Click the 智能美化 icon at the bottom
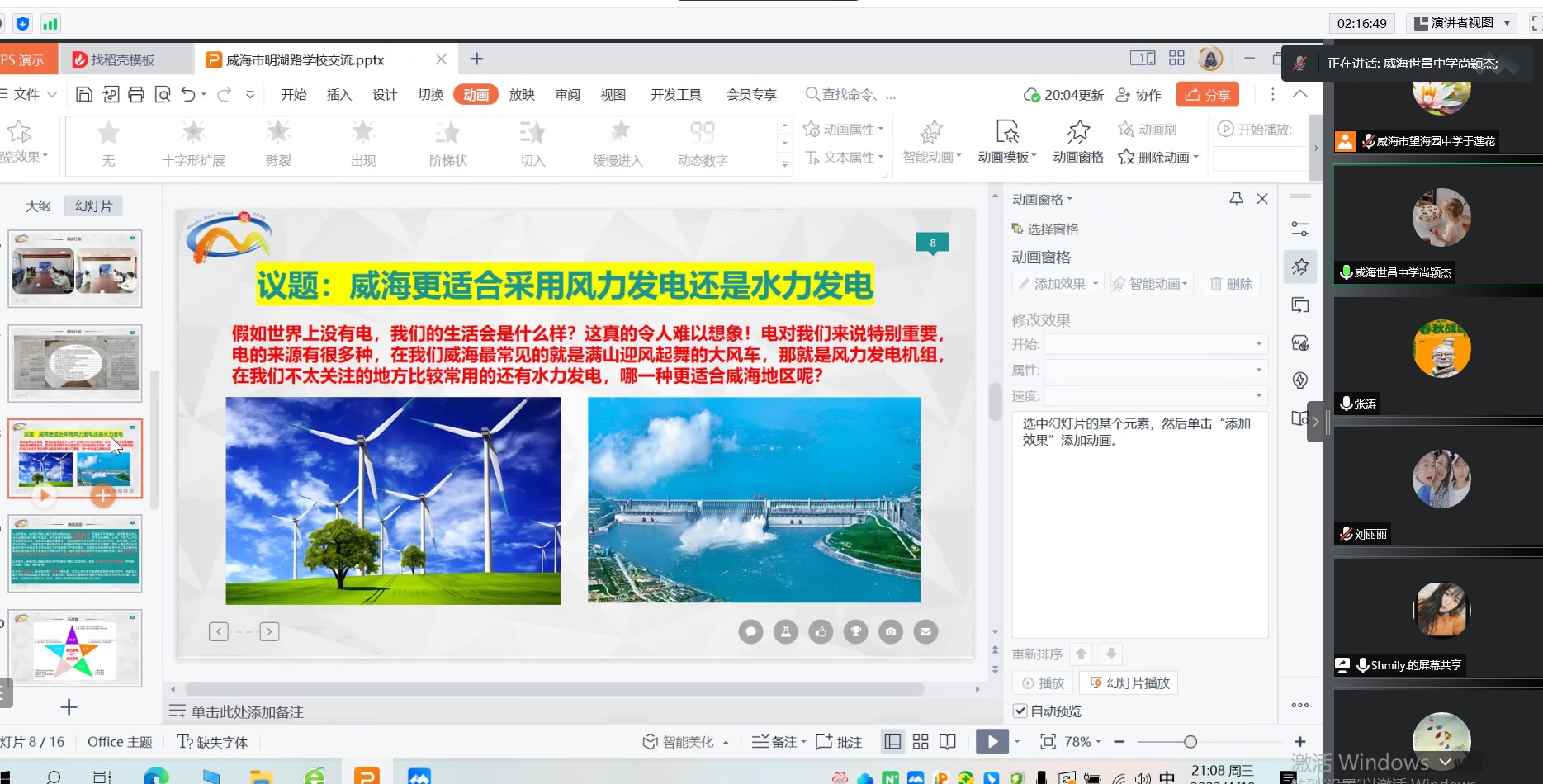Image resolution: width=1543 pixels, height=784 pixels. tap(650, 741)
